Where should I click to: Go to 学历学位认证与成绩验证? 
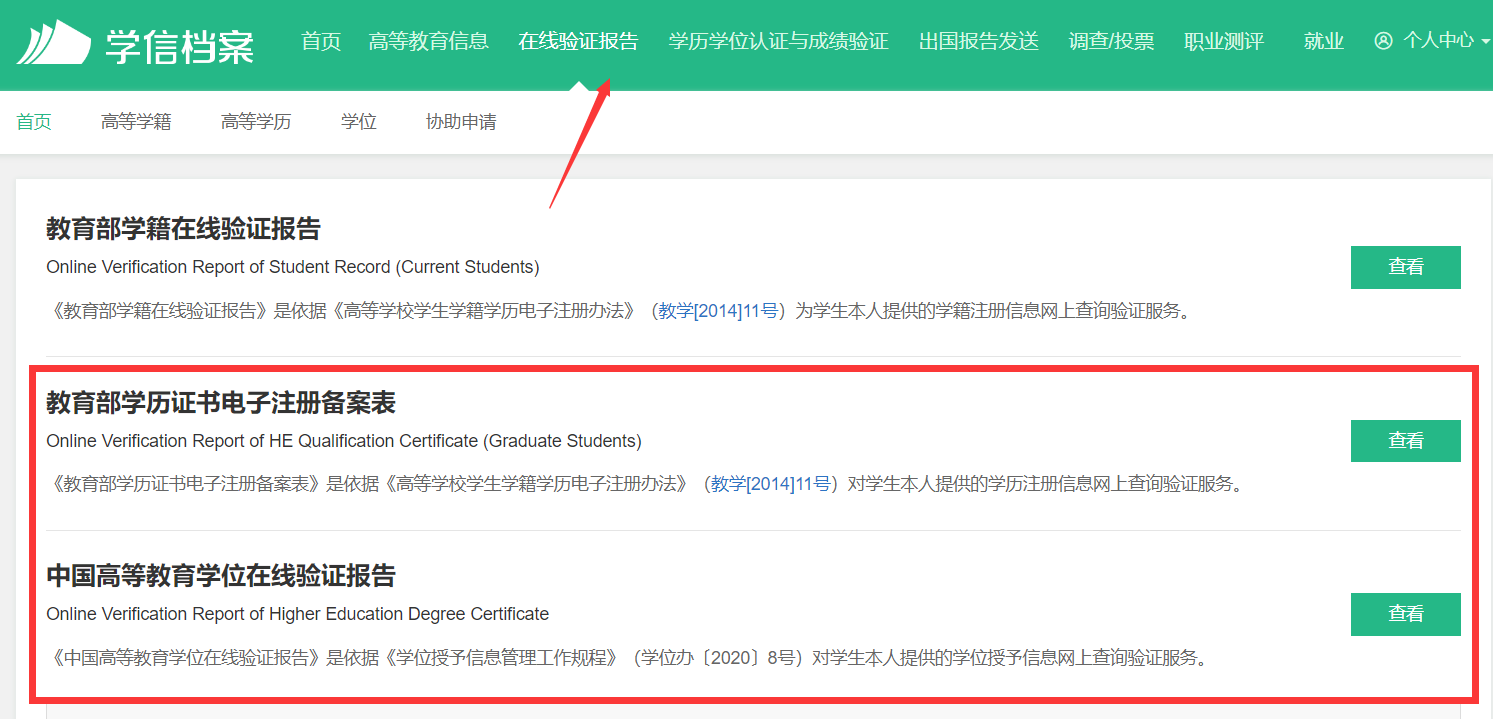tap(778, 41)
